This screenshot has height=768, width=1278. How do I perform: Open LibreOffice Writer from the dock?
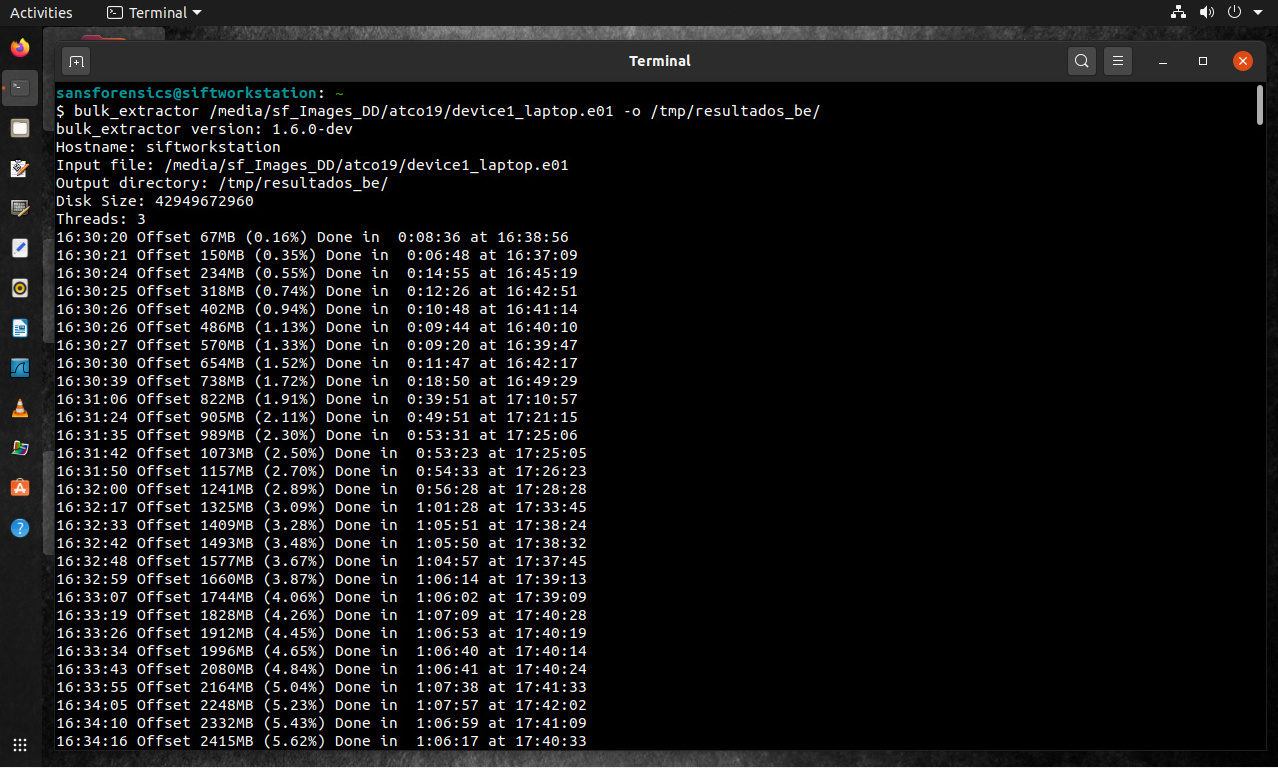20,328
